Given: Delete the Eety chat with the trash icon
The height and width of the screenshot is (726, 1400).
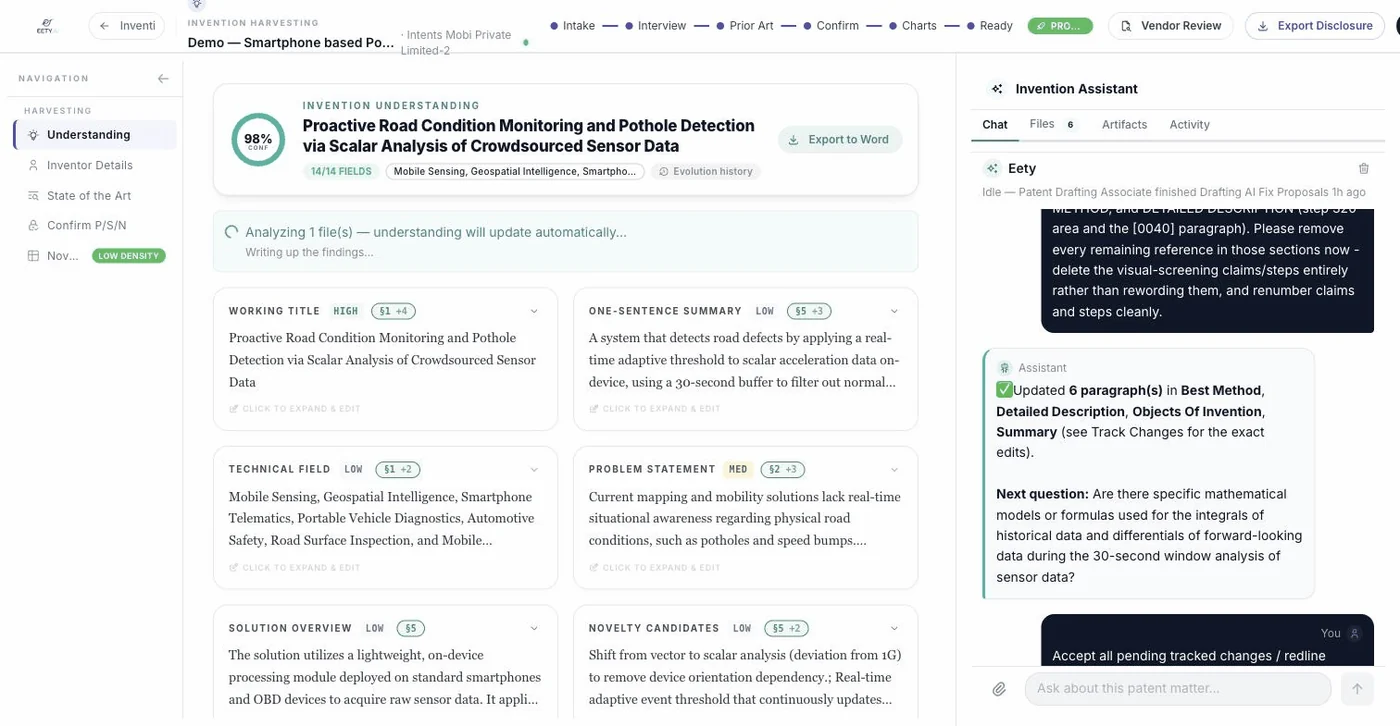Looking at the screenshot, I should (x=1363, y=169).
